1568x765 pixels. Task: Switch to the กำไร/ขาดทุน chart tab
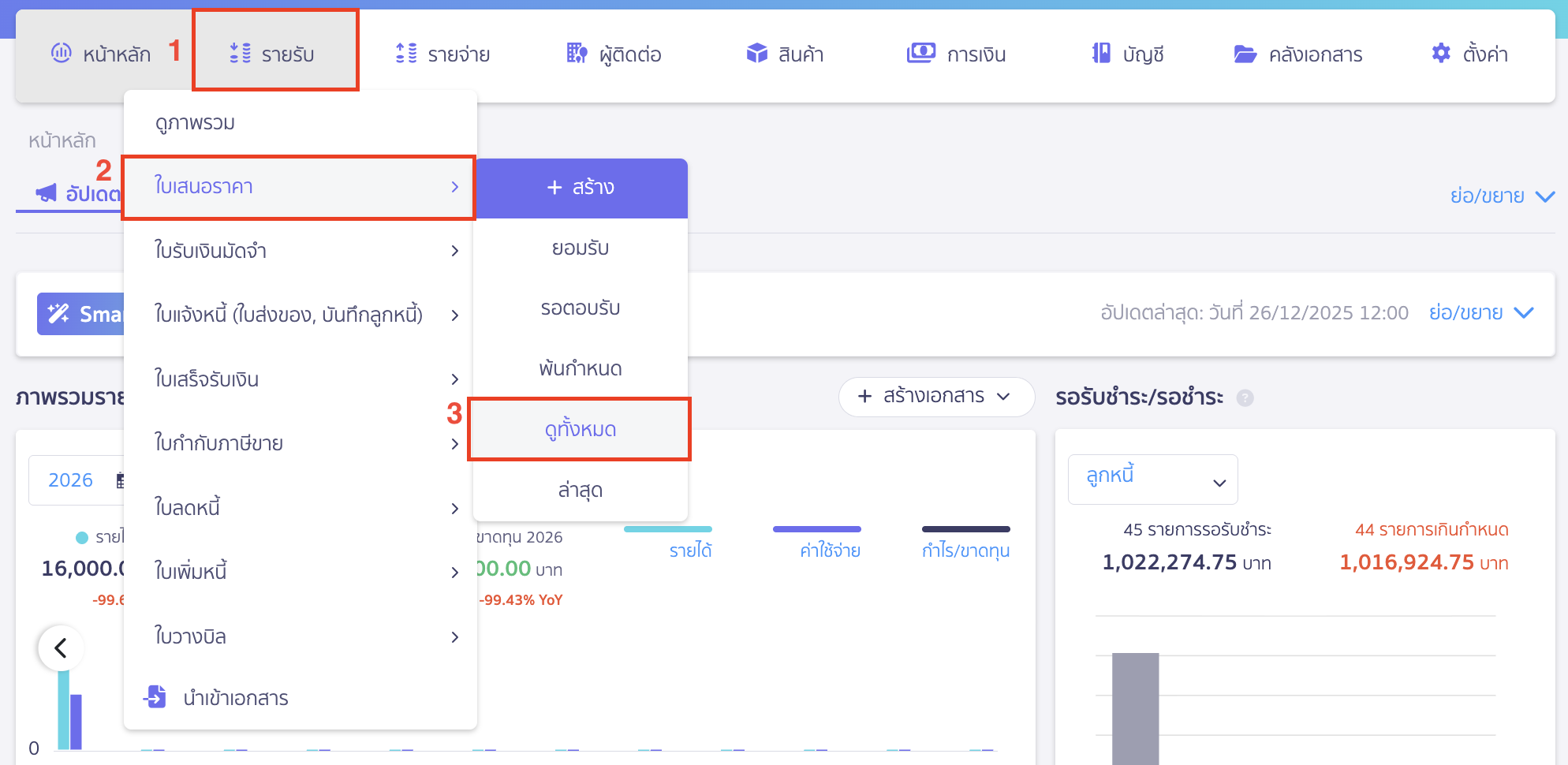pyautogui.click(x=965, y=550)
